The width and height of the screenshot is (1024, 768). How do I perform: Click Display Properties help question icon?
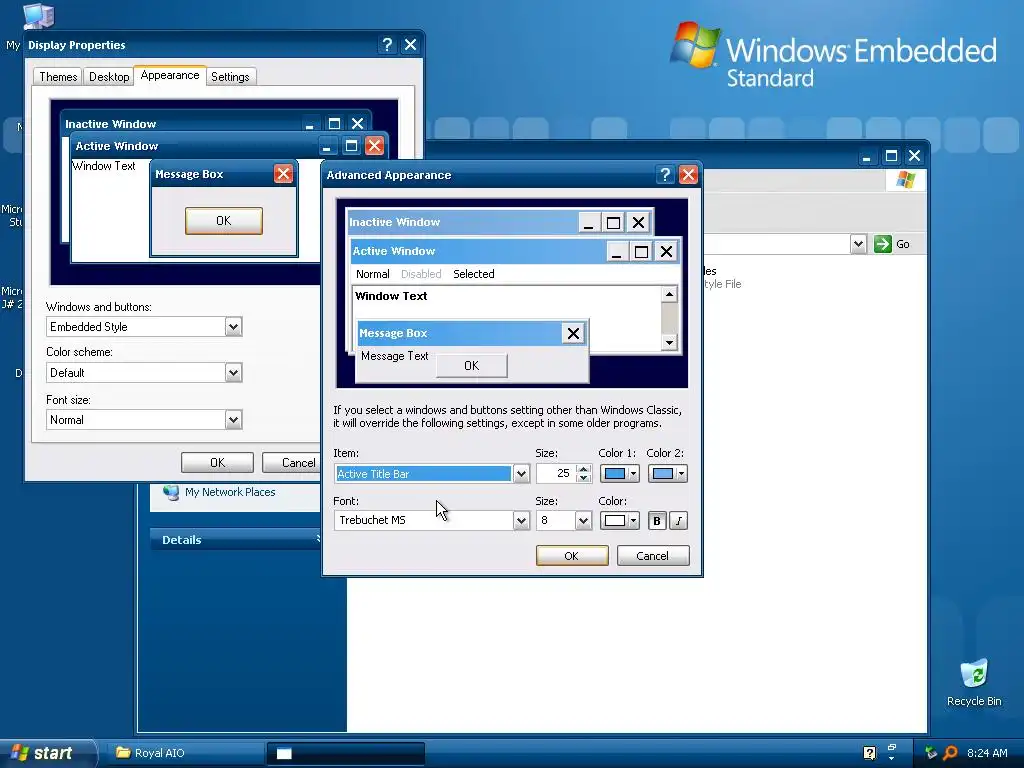(387, 44)
